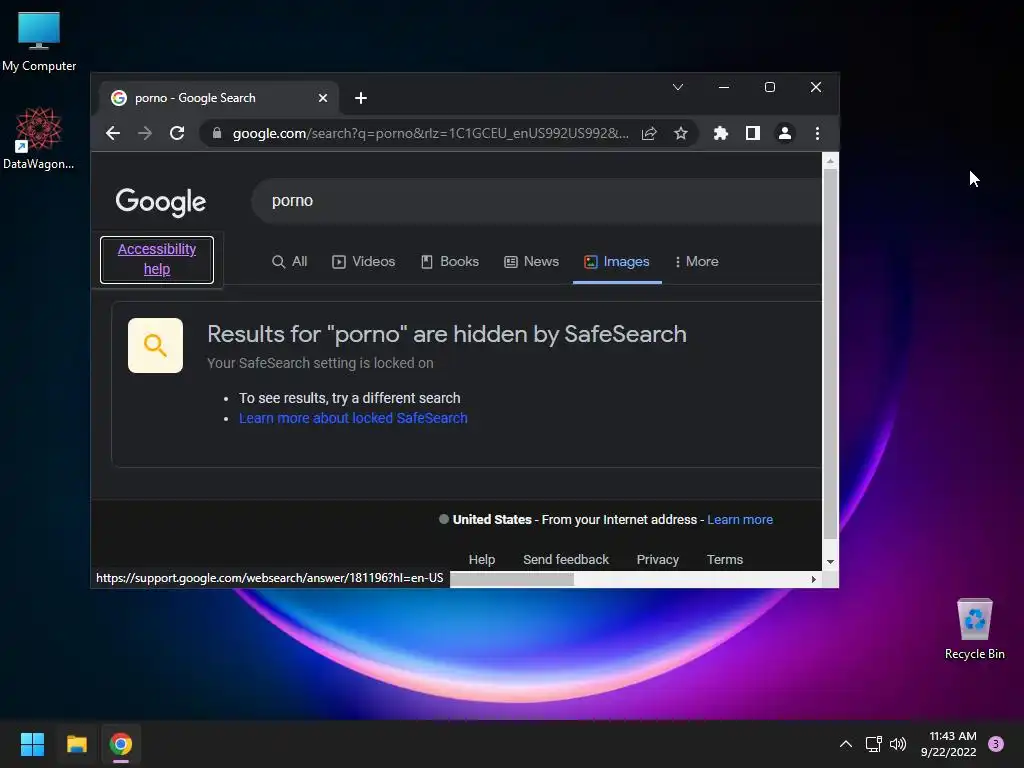
Task: Click the forward navigation arrow
Action: pos(145,133)
